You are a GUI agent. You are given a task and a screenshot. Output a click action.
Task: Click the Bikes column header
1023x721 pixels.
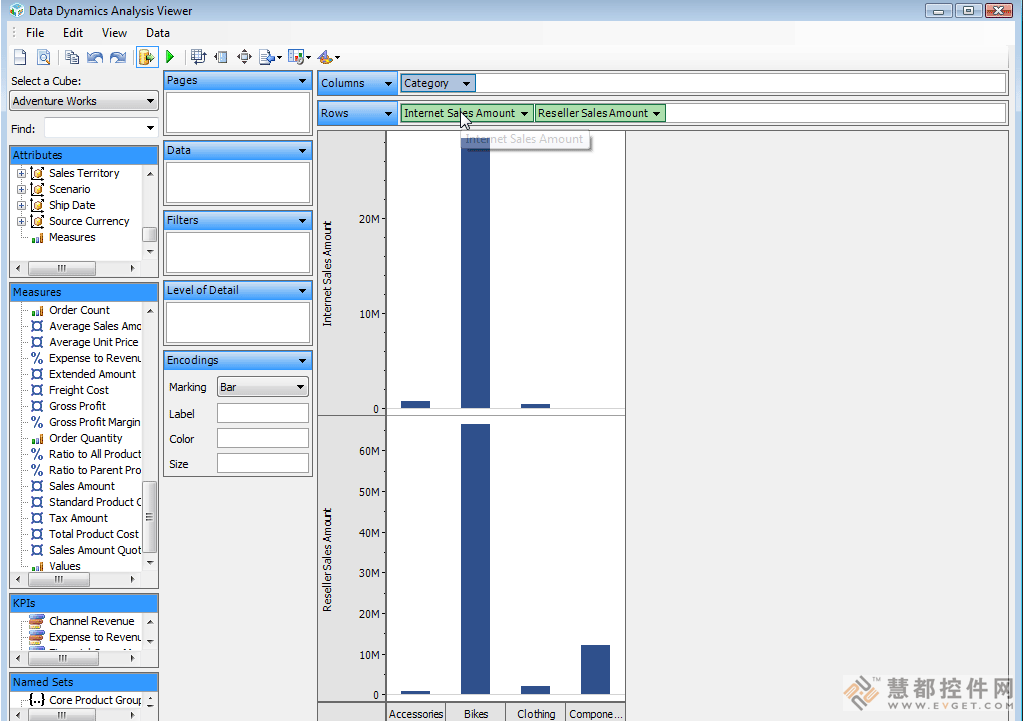click(476, 714)
